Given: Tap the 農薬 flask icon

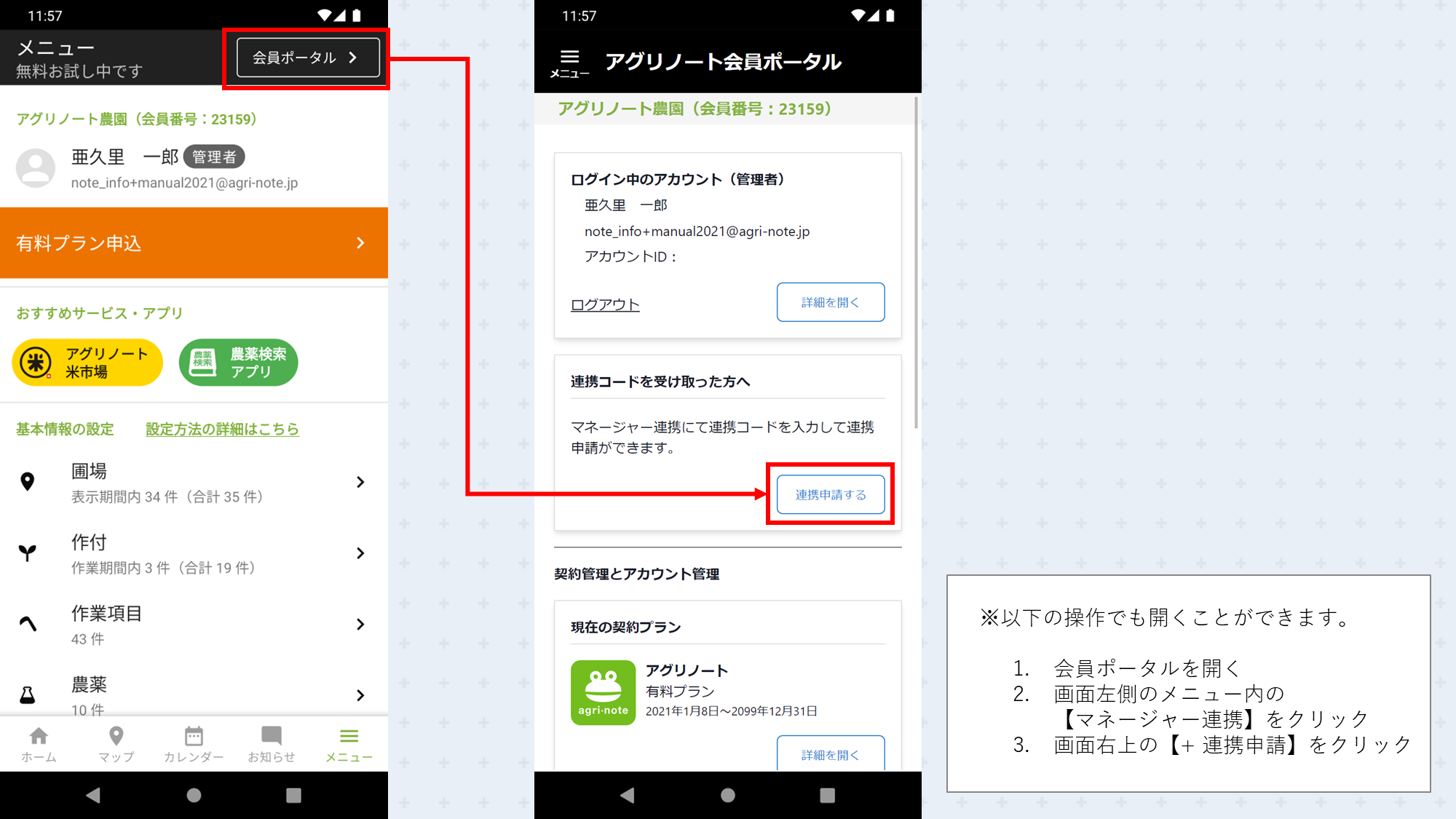Looking at the screenshot, I should [x=28, y=695].
